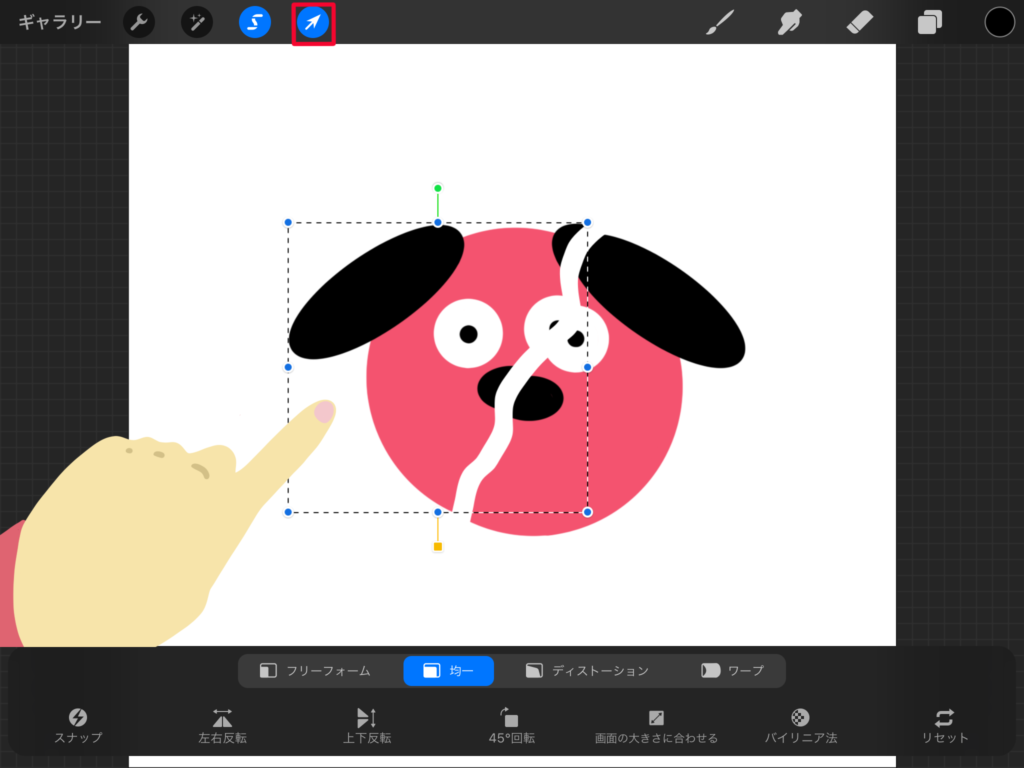Flip horizontally with 左右反転
This screenshot has height=768, width=1024.
pos(222,726)
